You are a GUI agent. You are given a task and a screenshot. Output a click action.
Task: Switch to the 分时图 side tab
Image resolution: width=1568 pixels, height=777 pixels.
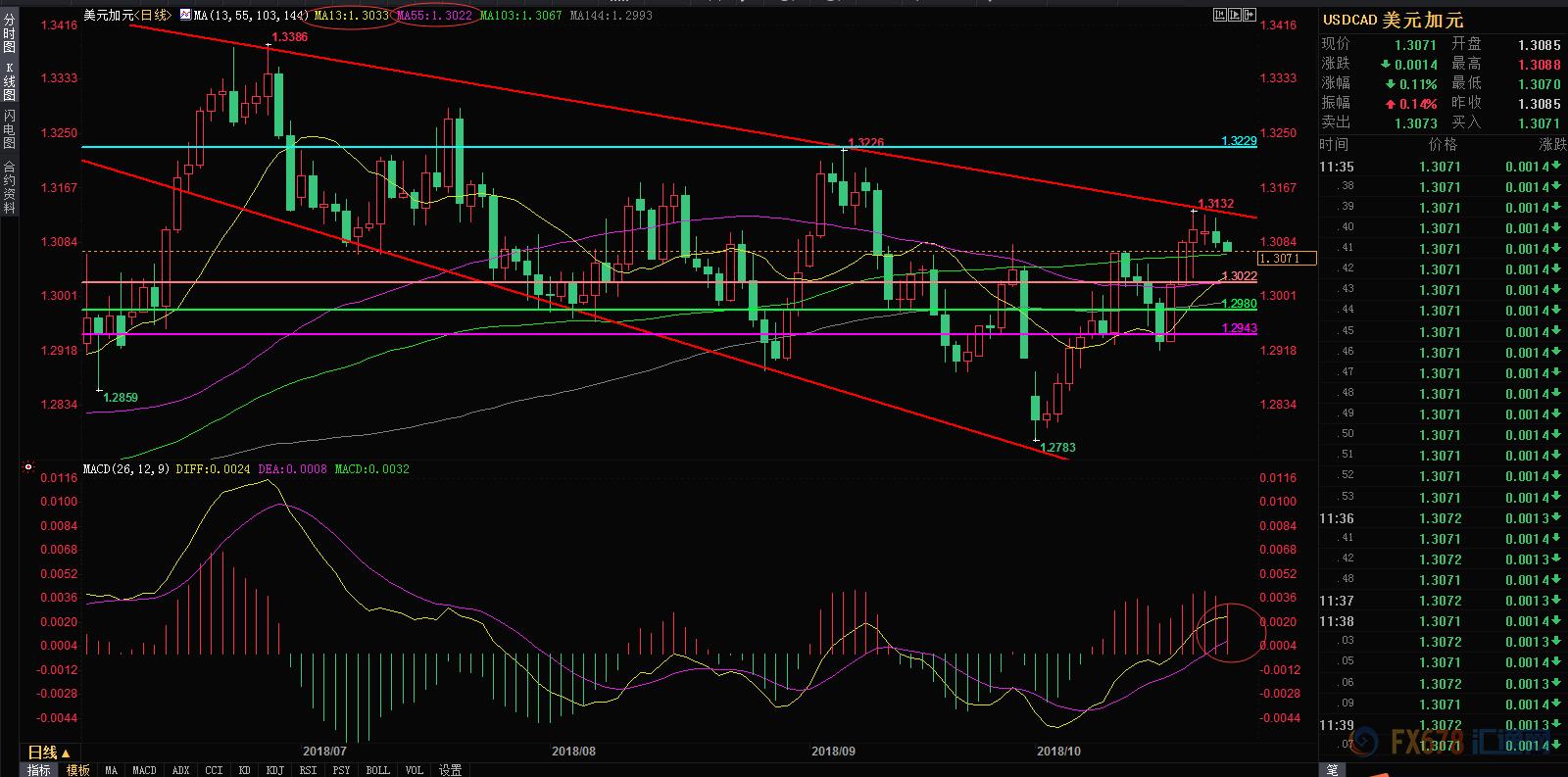(x=9, y=33)
